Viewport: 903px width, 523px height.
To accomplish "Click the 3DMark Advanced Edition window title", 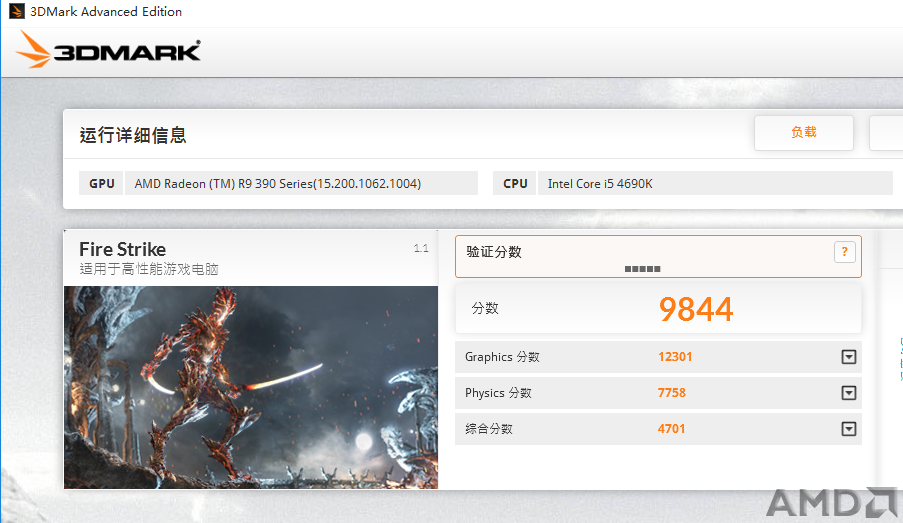I will click(106, 12).
